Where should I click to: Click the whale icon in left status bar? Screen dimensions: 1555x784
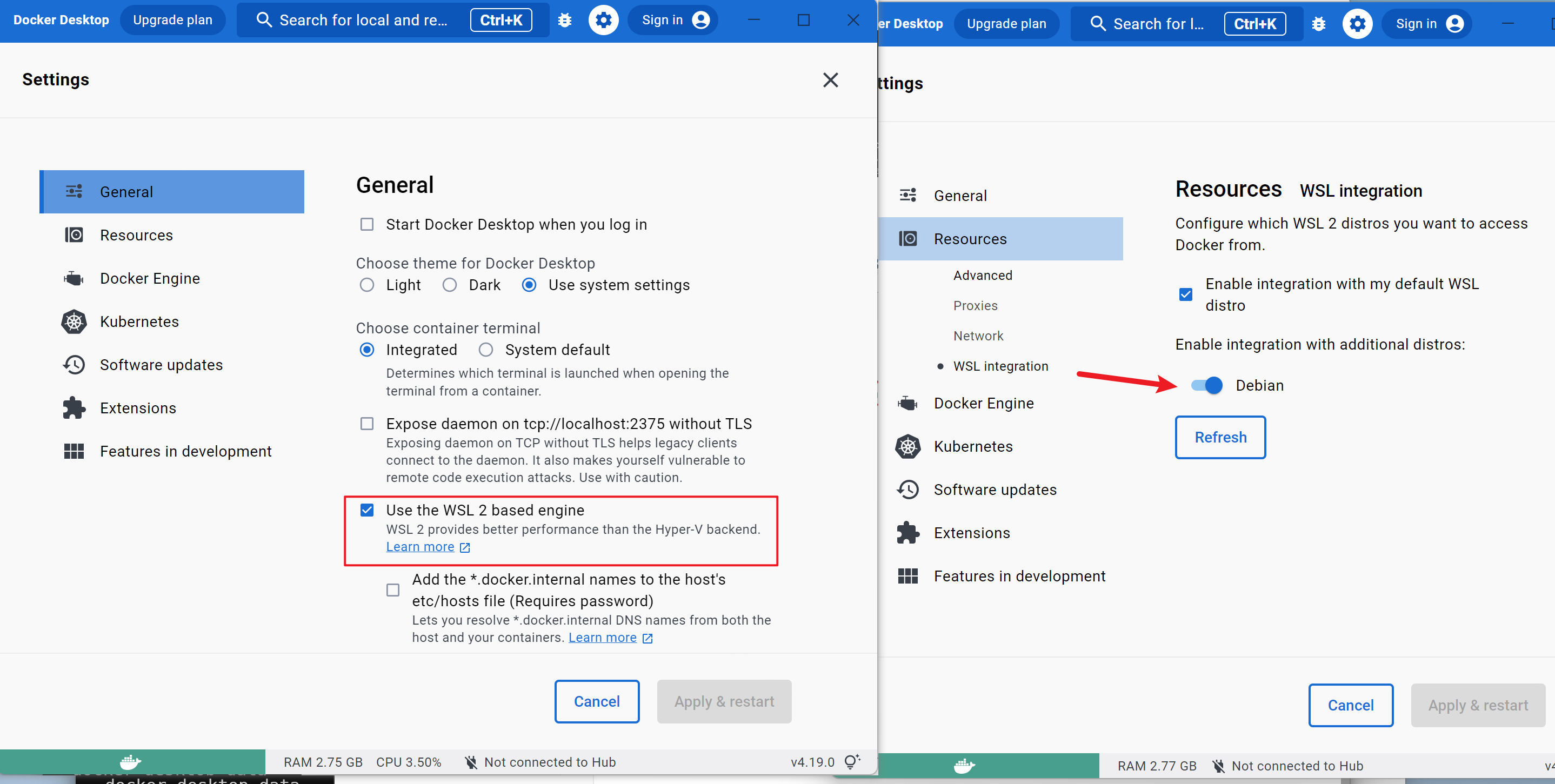130,762
